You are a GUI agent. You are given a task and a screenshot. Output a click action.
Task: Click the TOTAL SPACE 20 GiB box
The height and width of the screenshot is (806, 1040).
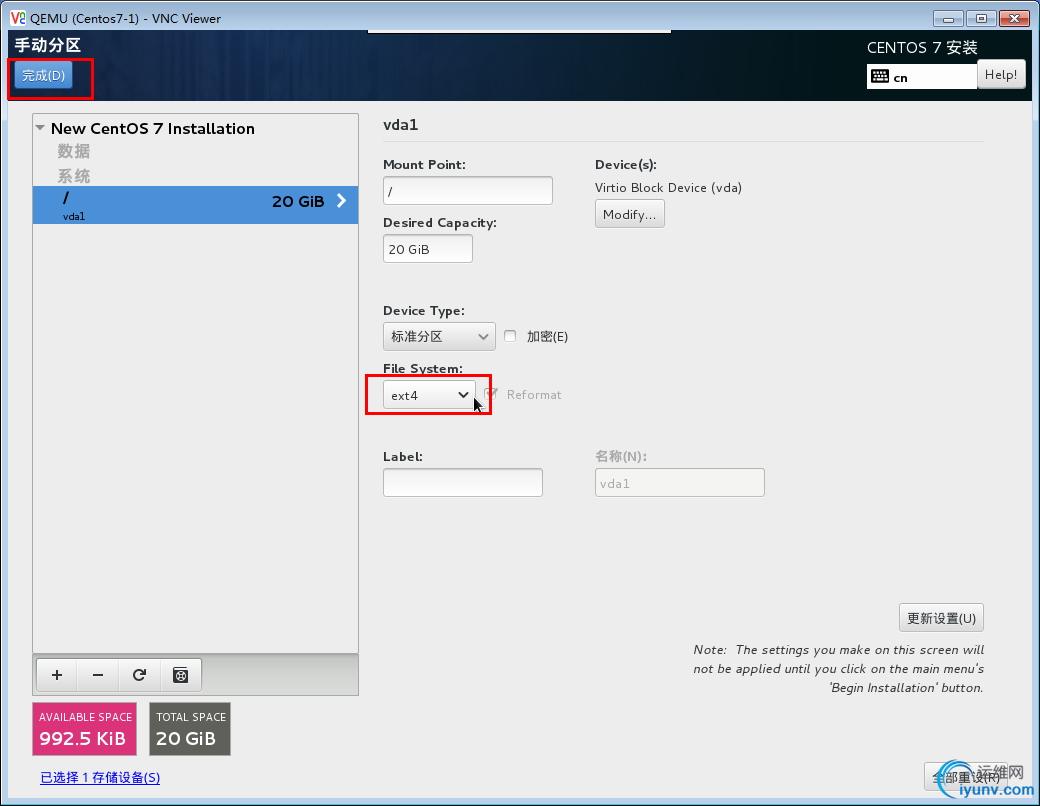190,729
